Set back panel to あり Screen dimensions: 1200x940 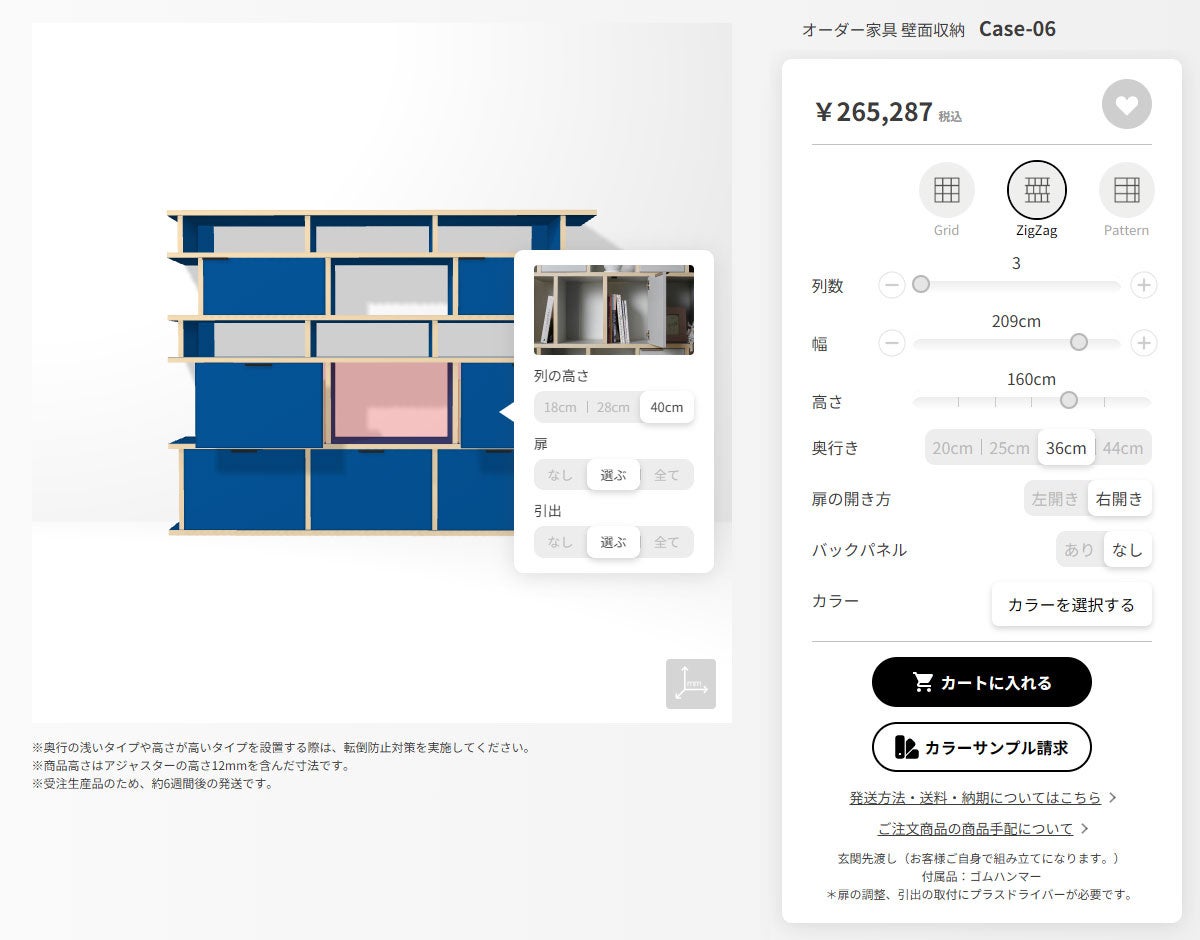point(1080,549)
